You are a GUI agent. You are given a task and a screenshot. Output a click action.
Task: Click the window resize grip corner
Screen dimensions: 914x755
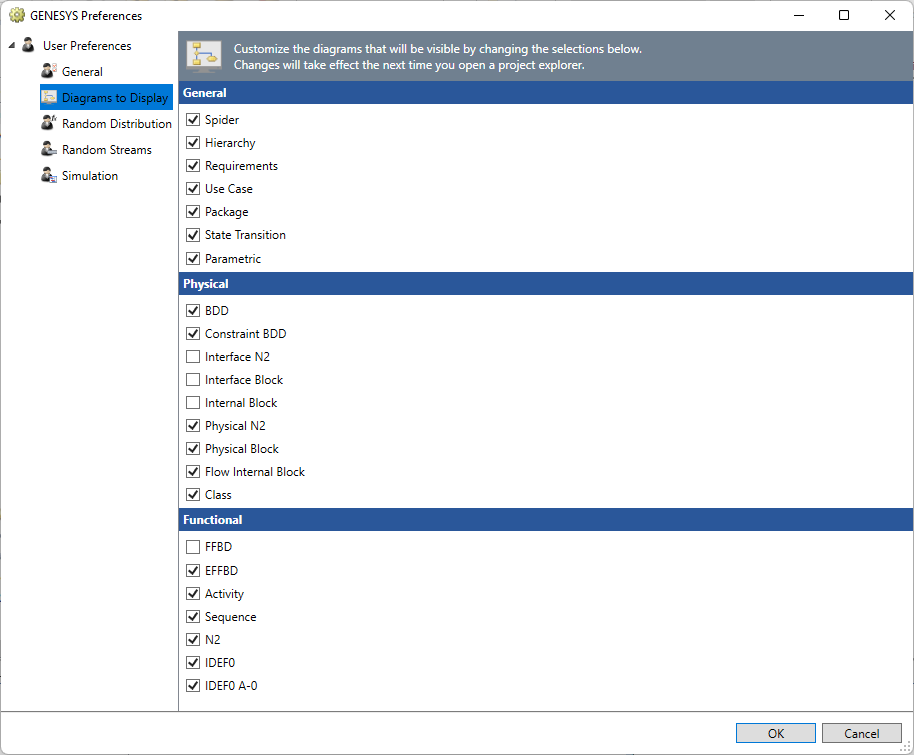coord(905,746)
